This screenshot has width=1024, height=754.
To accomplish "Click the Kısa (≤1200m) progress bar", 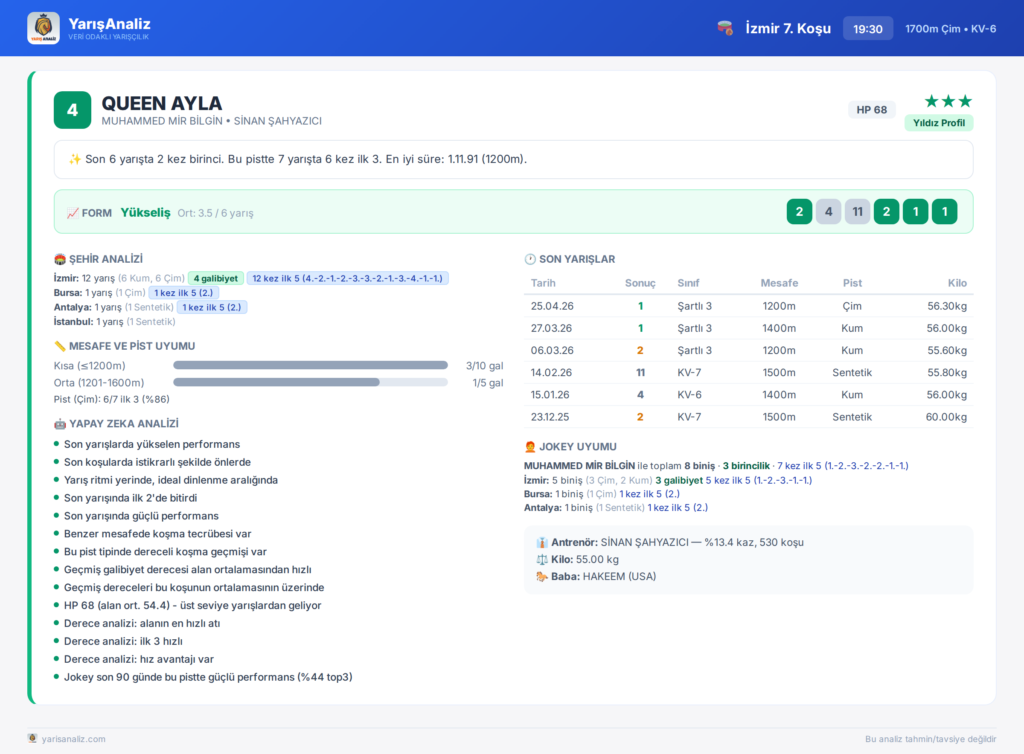I will [310, 366].
